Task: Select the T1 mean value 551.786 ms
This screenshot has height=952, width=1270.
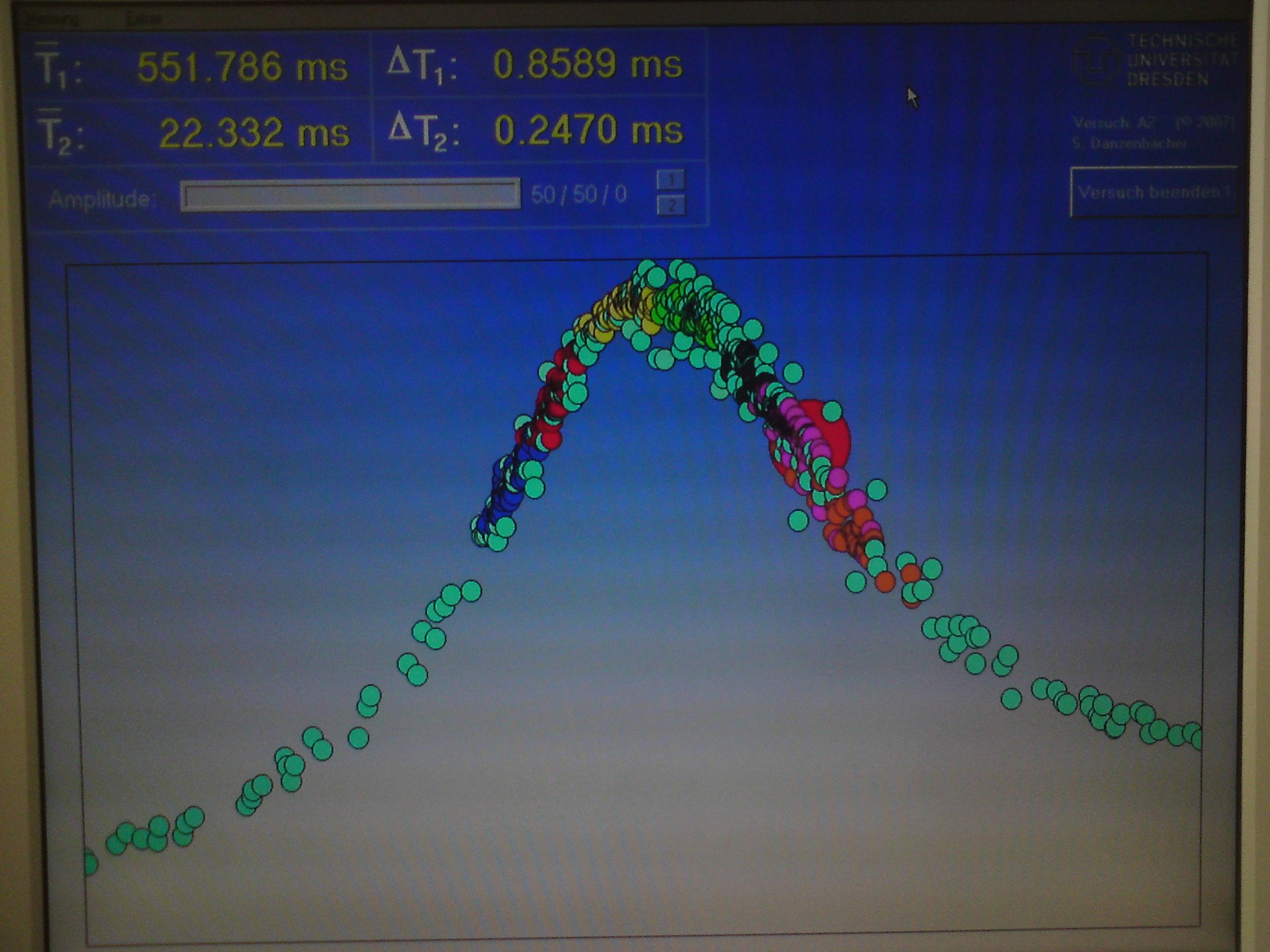Action: [x=242, y=67]
